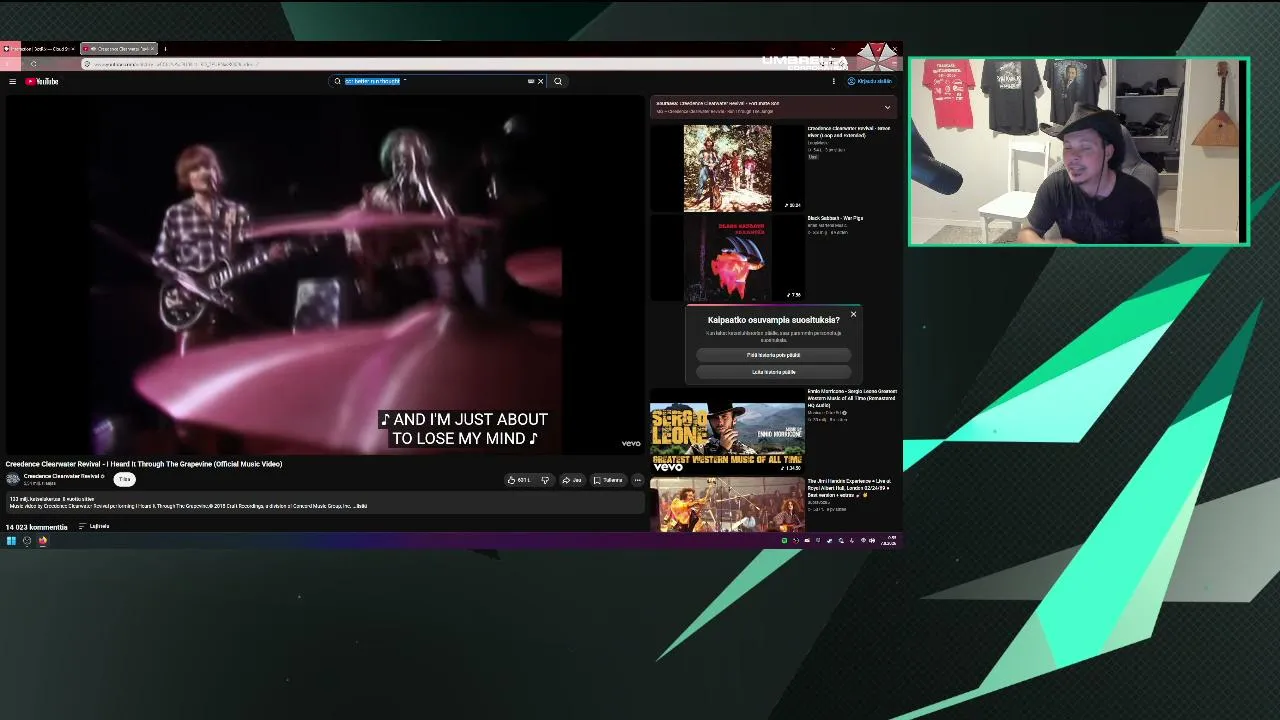Image resolution: width=1280 pixels, height=720 pixels.
Task: Open Creedence Clearwater Revival album thumbnail video
Action: click(x=727, y=168)
